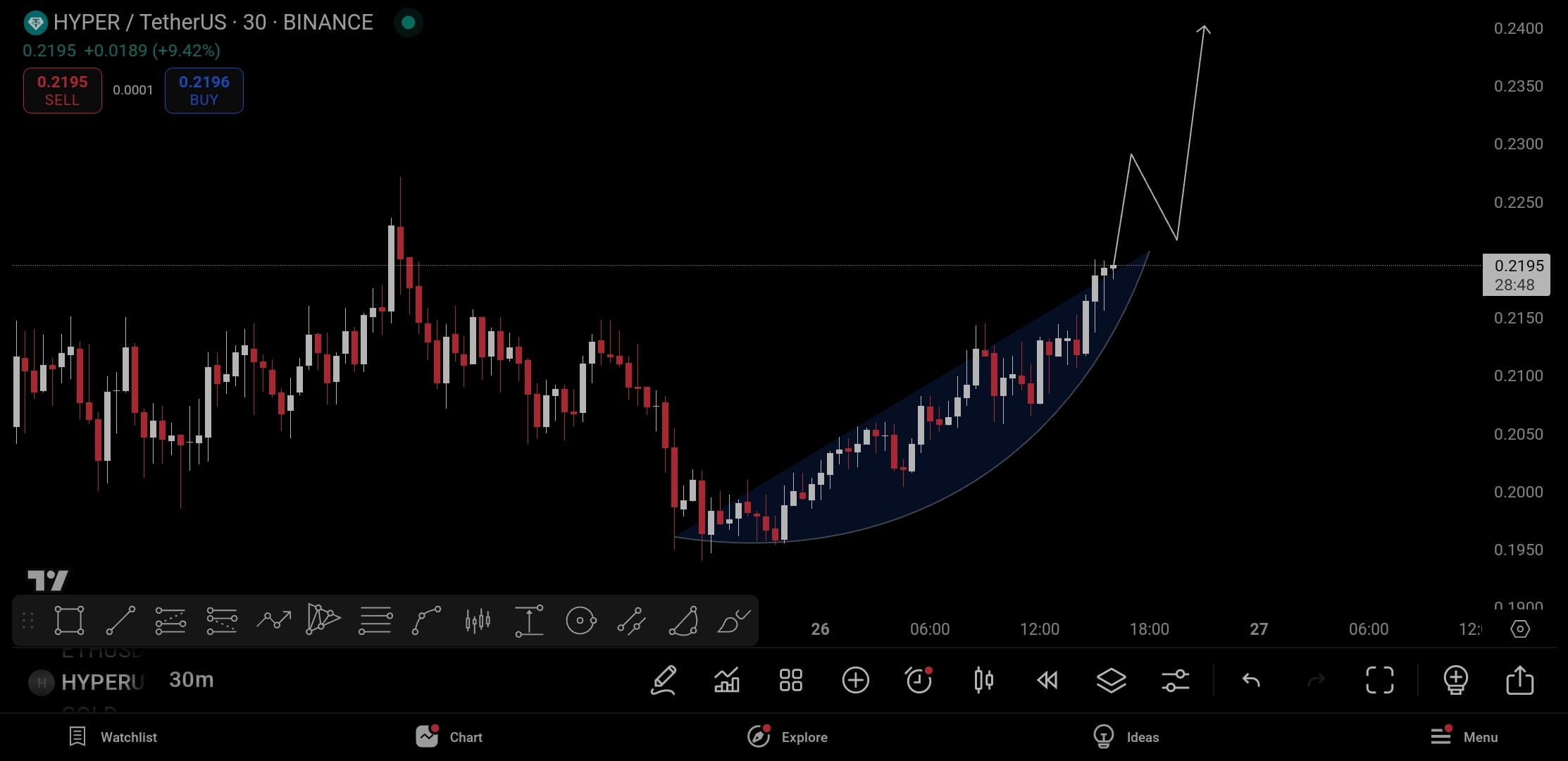Select the Trend Line drawing tool
The width and height of the screenshot is (1568, 761).
(x=120, y=621)
